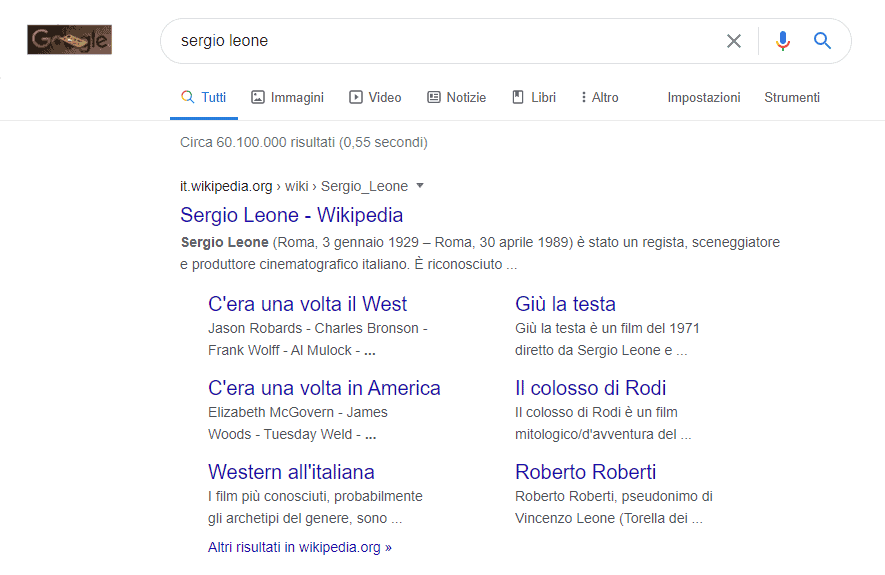Open C'era una volta in America link
885x575 pixels.
(x=324, y=388)
